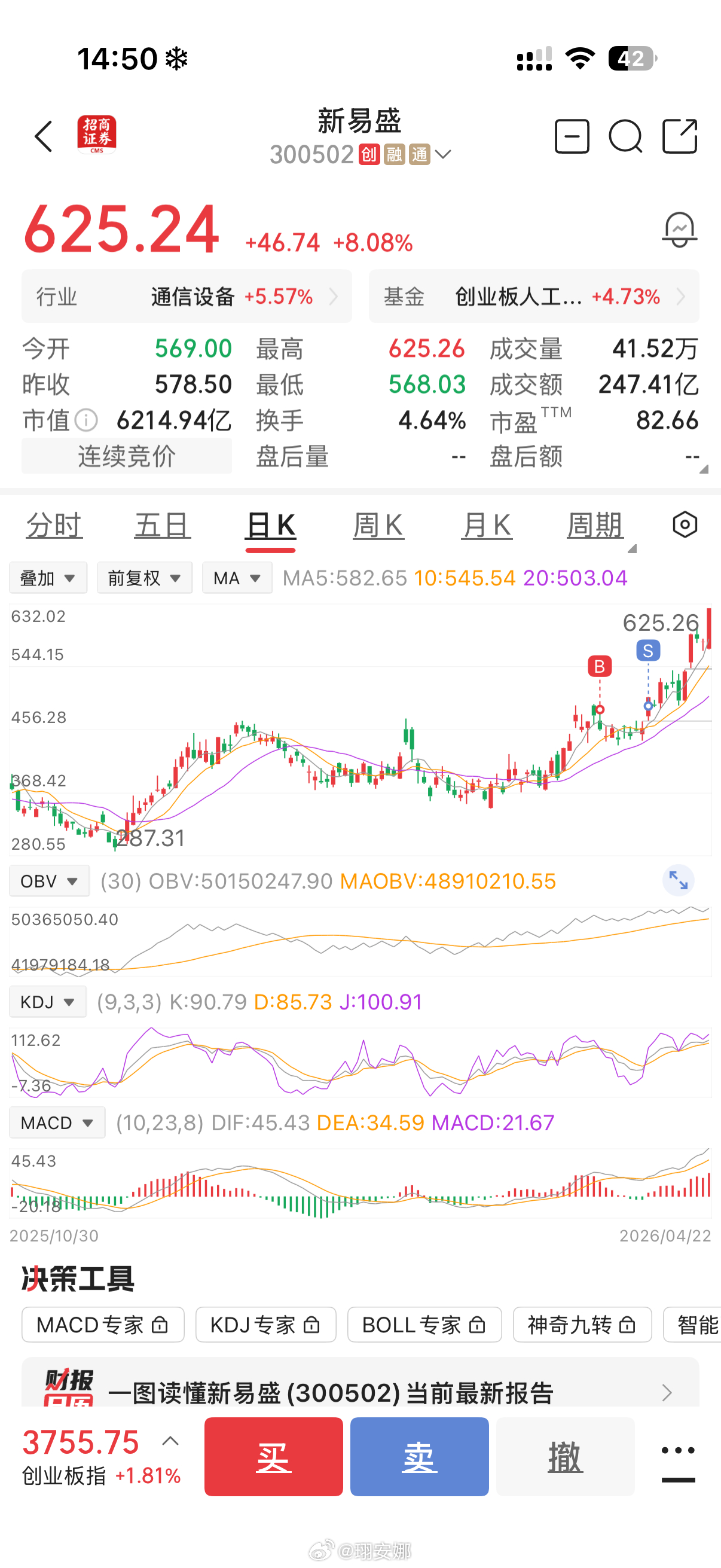Expand the 创业板指 index caret
The height and width of the screenshot is (1568, 721).
[x=170, y=1441]
